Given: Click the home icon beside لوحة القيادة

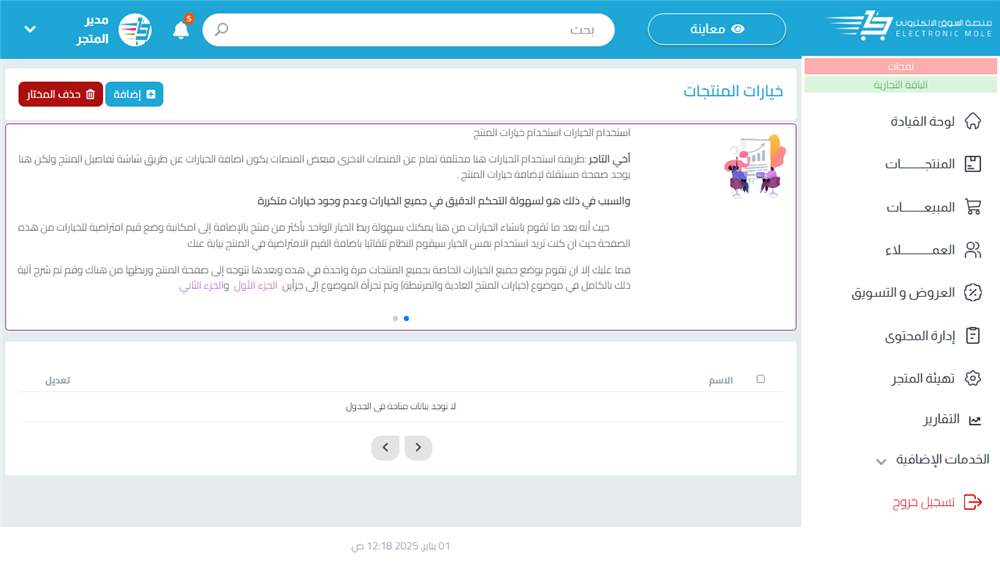Looking at the screenshot, I should pyautogui.click(x=972, y=121).
